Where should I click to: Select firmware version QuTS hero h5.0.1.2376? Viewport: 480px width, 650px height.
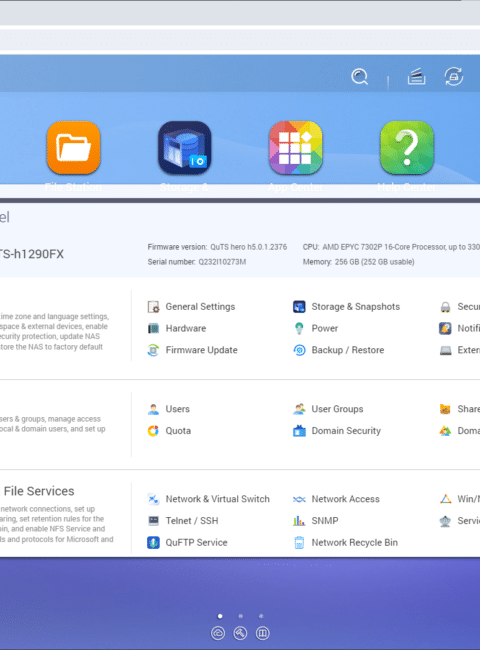(x=248, y=247)
